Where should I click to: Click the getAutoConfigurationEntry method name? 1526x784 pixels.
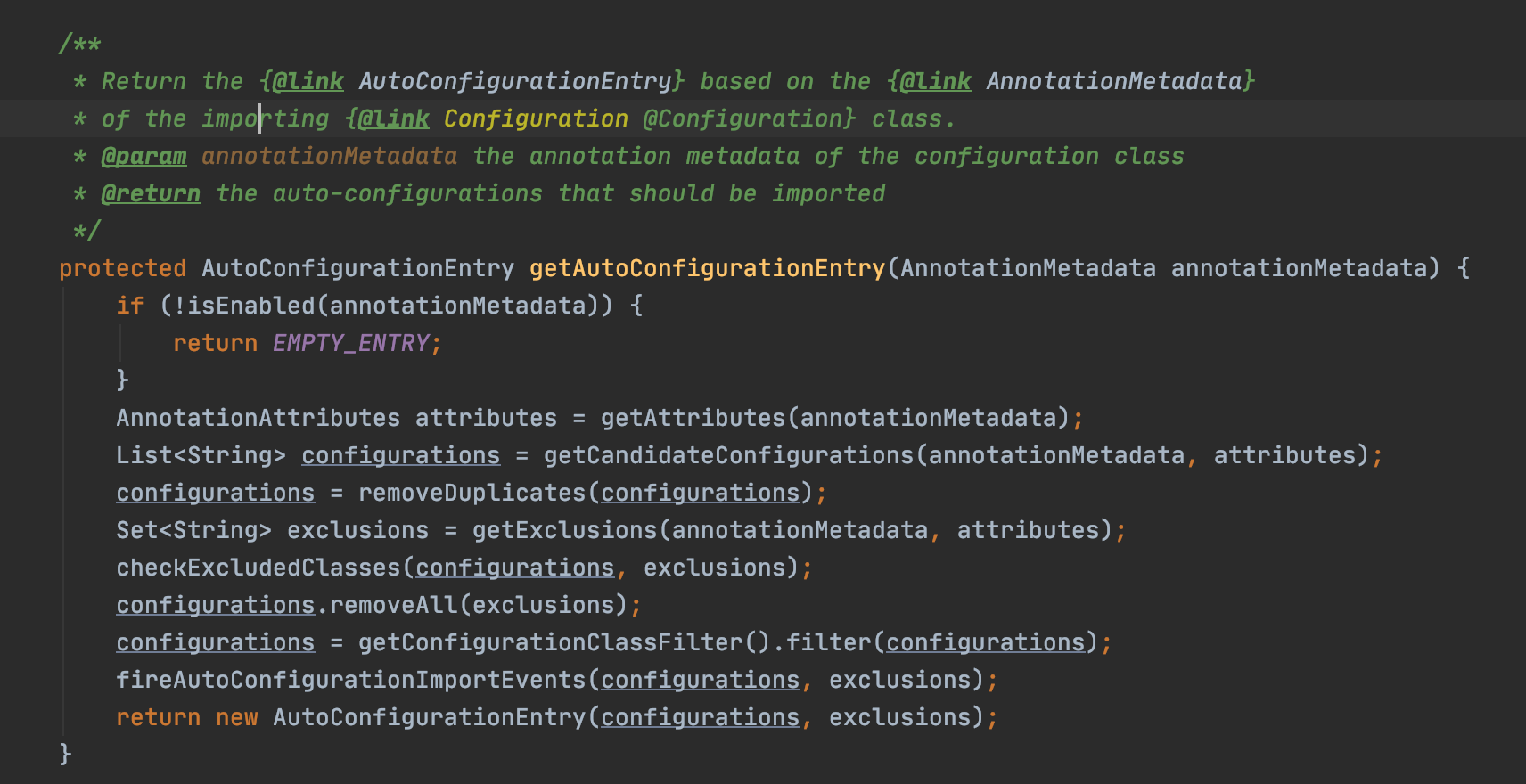click(707, 268)
